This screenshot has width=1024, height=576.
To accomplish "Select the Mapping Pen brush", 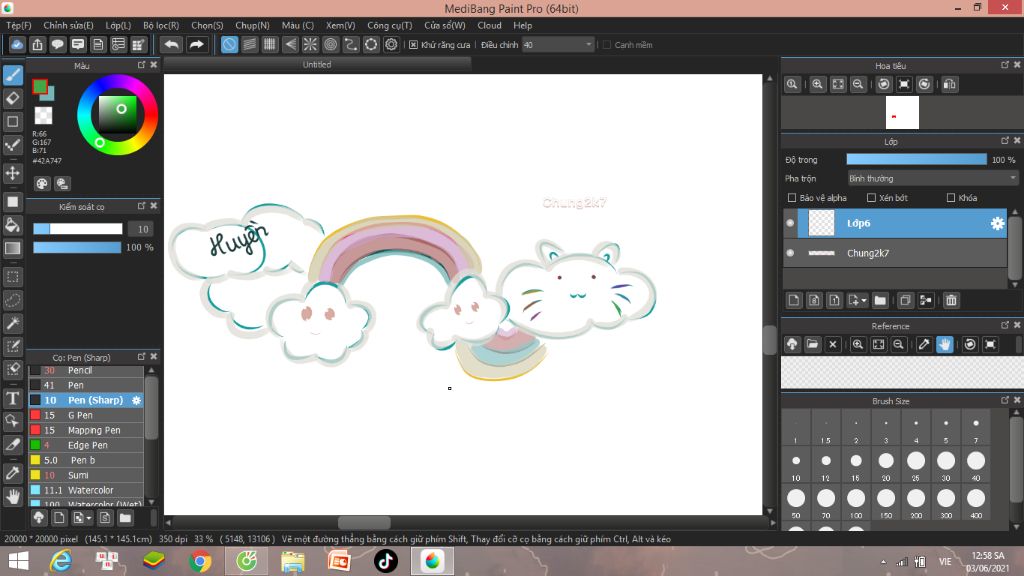I will pos(86,430).
